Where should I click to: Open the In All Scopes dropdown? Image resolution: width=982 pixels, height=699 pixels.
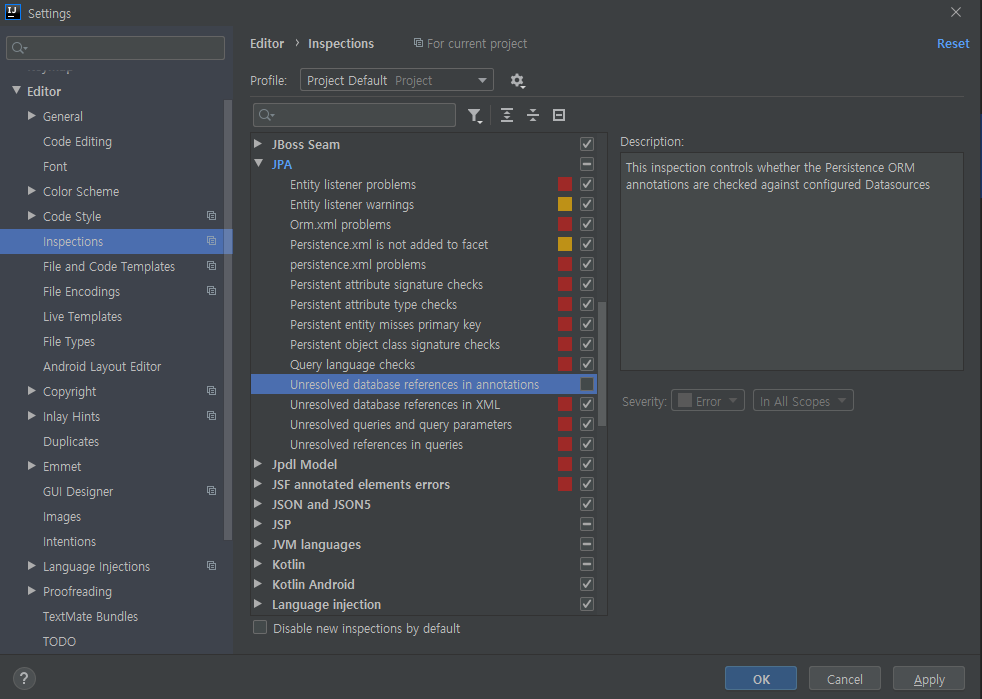(803, 401)
